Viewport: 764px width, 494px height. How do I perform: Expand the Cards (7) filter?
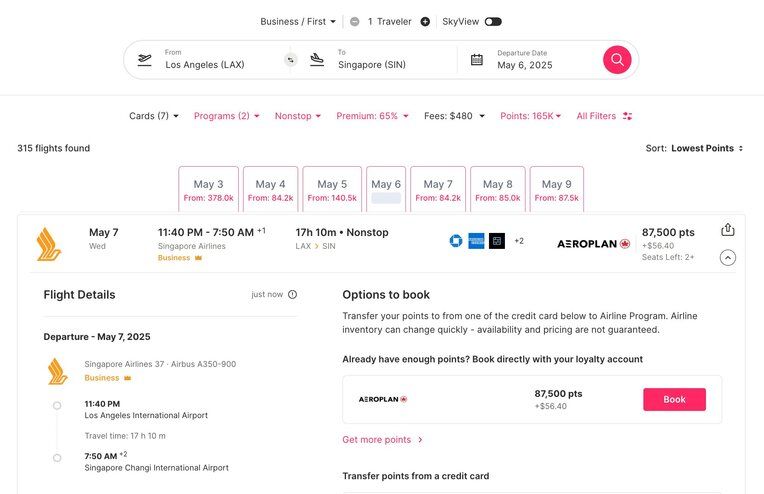pyautogui.click(x=154, y=116)
